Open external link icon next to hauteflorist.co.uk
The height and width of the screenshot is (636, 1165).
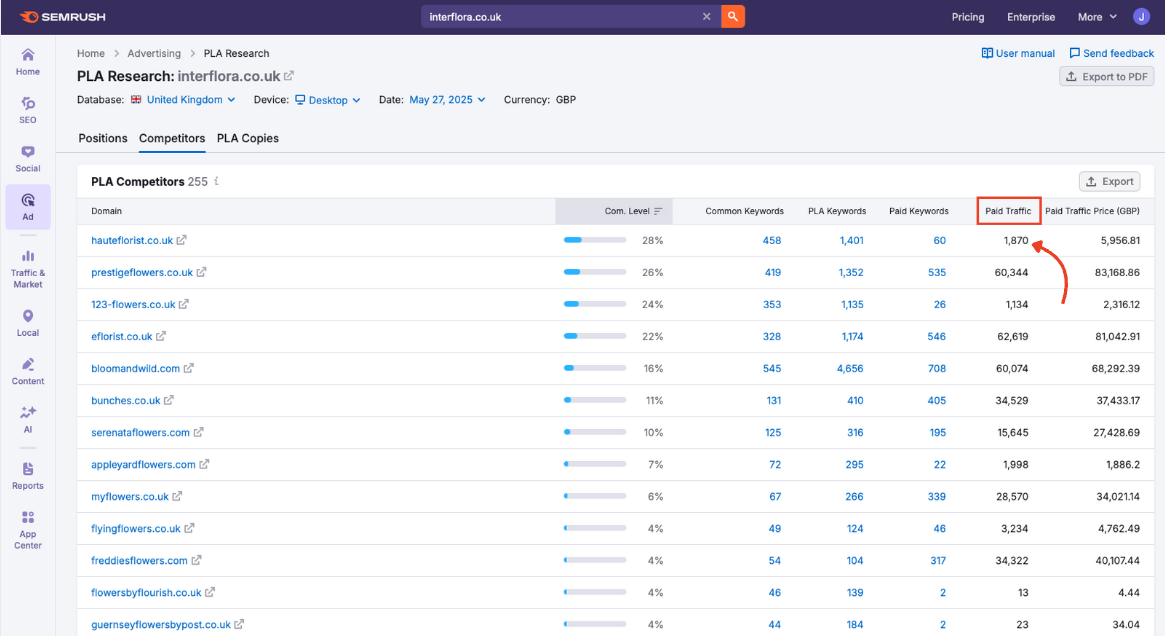(x=182, y=241)
